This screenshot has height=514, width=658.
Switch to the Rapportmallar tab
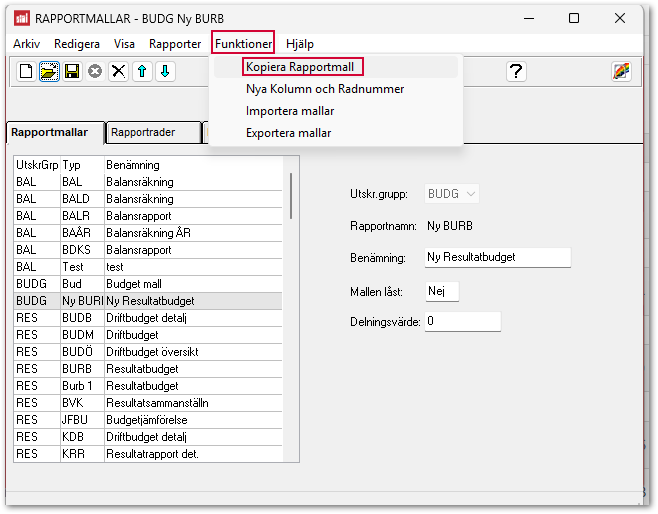pos(55,133)
